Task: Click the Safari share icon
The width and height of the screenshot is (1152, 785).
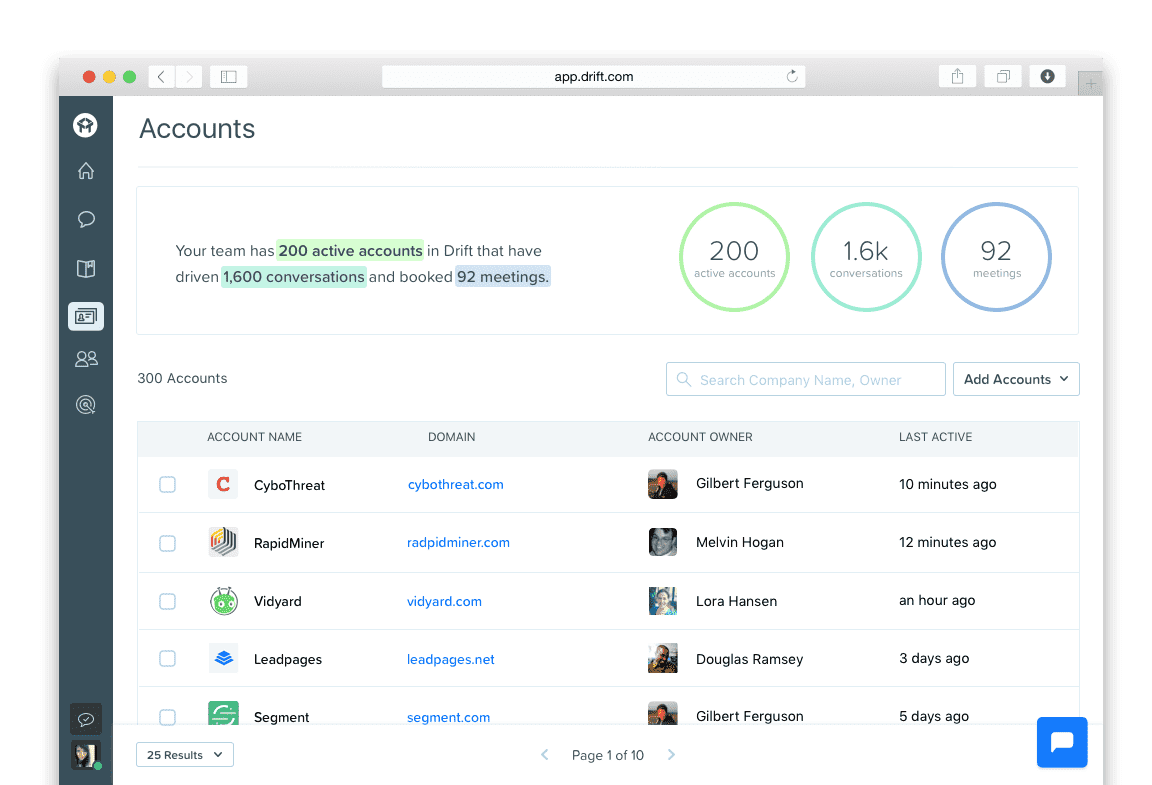Action: tap(957, 76)
